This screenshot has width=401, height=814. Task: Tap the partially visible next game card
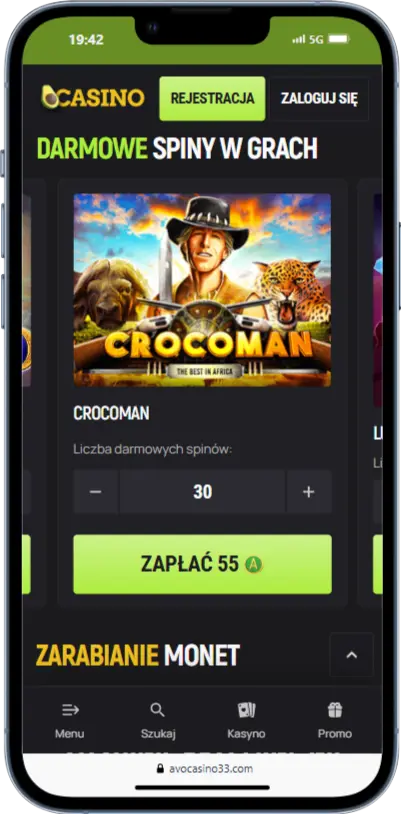[x=371, y=392]
